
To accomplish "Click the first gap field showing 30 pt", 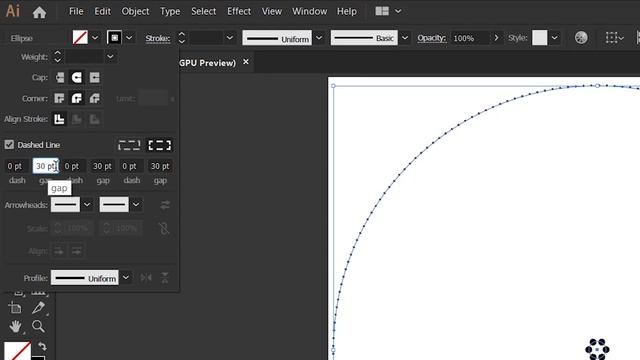I will (x=45, y=166).
